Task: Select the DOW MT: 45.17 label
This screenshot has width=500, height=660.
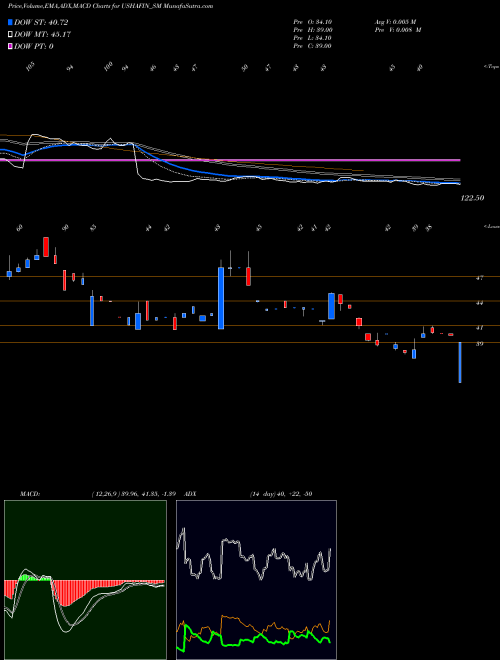Action: pos(42,35)
